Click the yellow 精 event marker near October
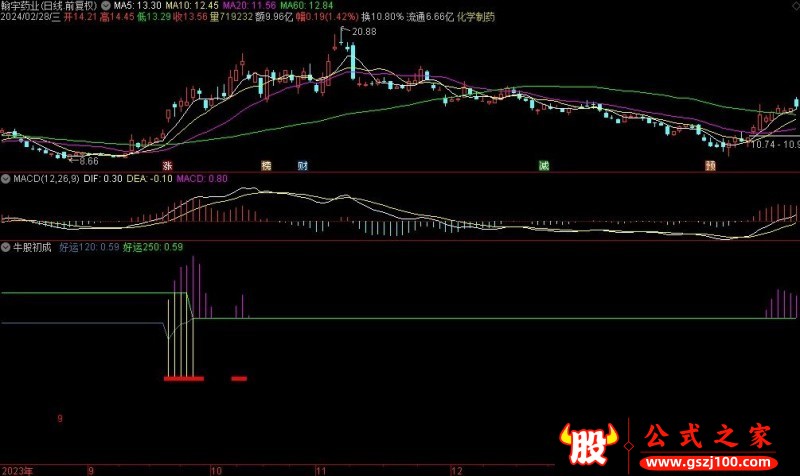The image size is (800, 476). [266, 165]
